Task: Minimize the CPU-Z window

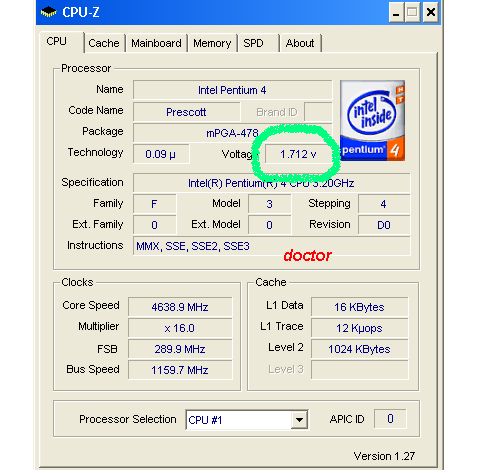Action: point(396,13)
